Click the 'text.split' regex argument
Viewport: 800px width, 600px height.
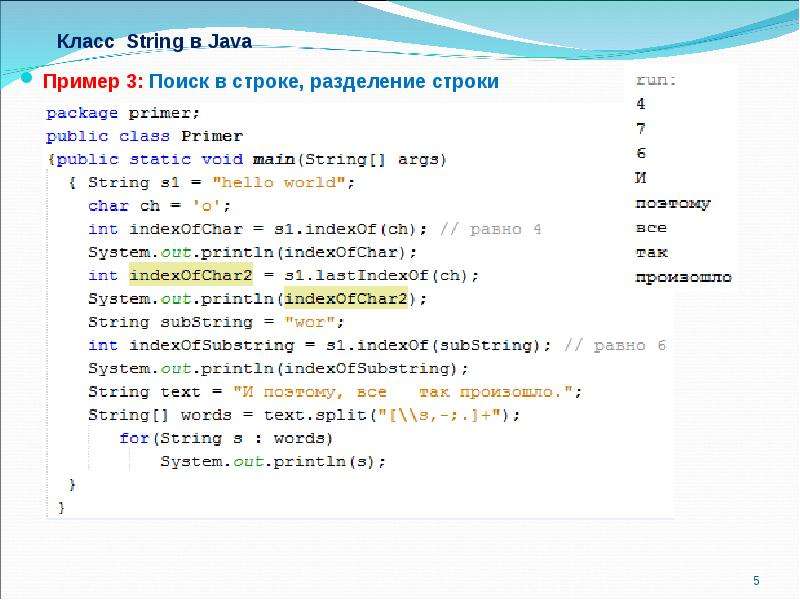click(439, 415)
